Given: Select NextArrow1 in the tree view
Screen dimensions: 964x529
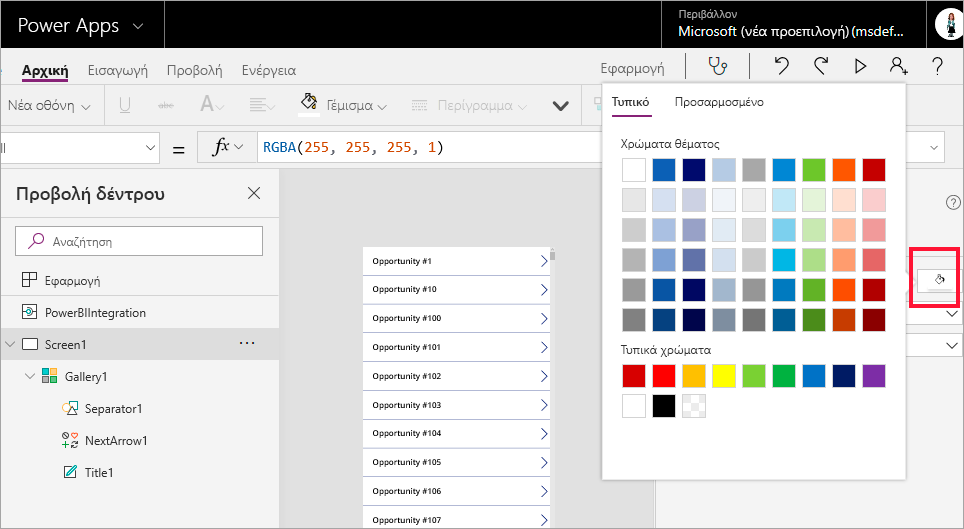Looking at the screenshot, I should [116, 440].
